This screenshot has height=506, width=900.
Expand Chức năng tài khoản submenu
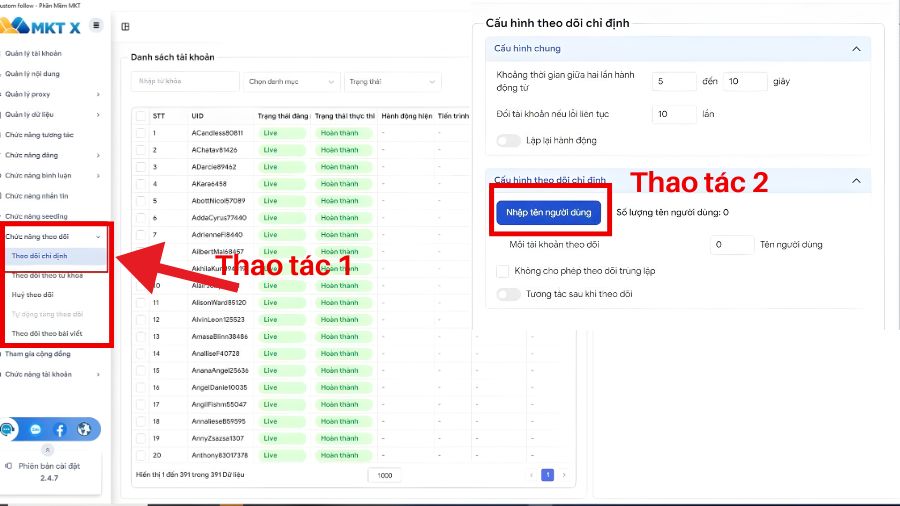98,375
